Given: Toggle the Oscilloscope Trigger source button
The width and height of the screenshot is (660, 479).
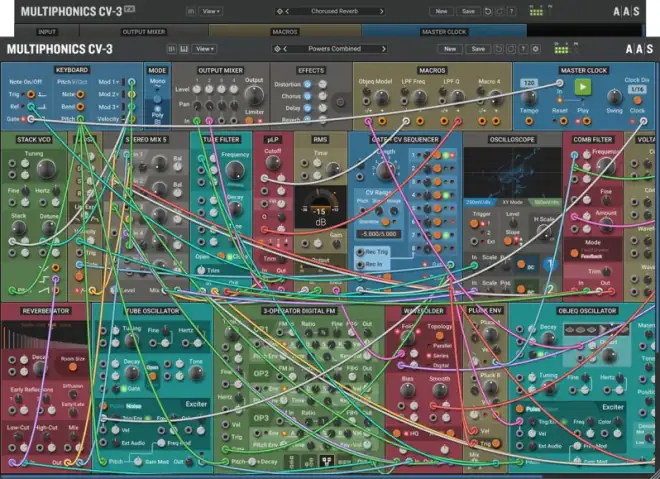Looking at the screenshot, I should 474,224.
